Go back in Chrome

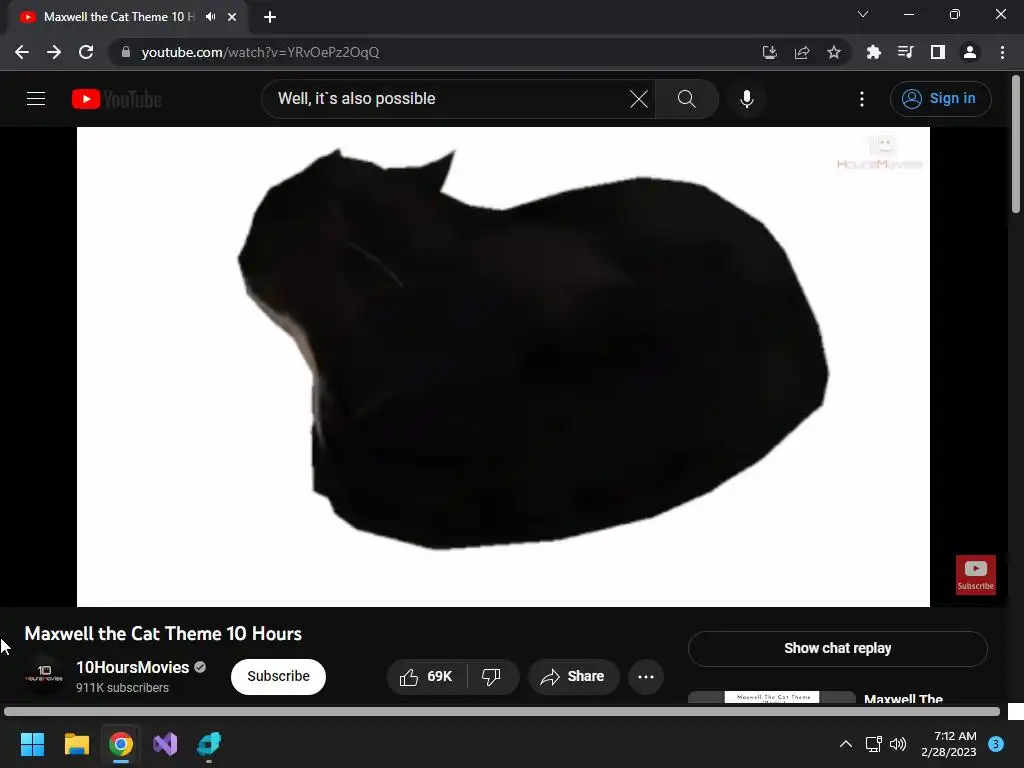pos(22,52)
